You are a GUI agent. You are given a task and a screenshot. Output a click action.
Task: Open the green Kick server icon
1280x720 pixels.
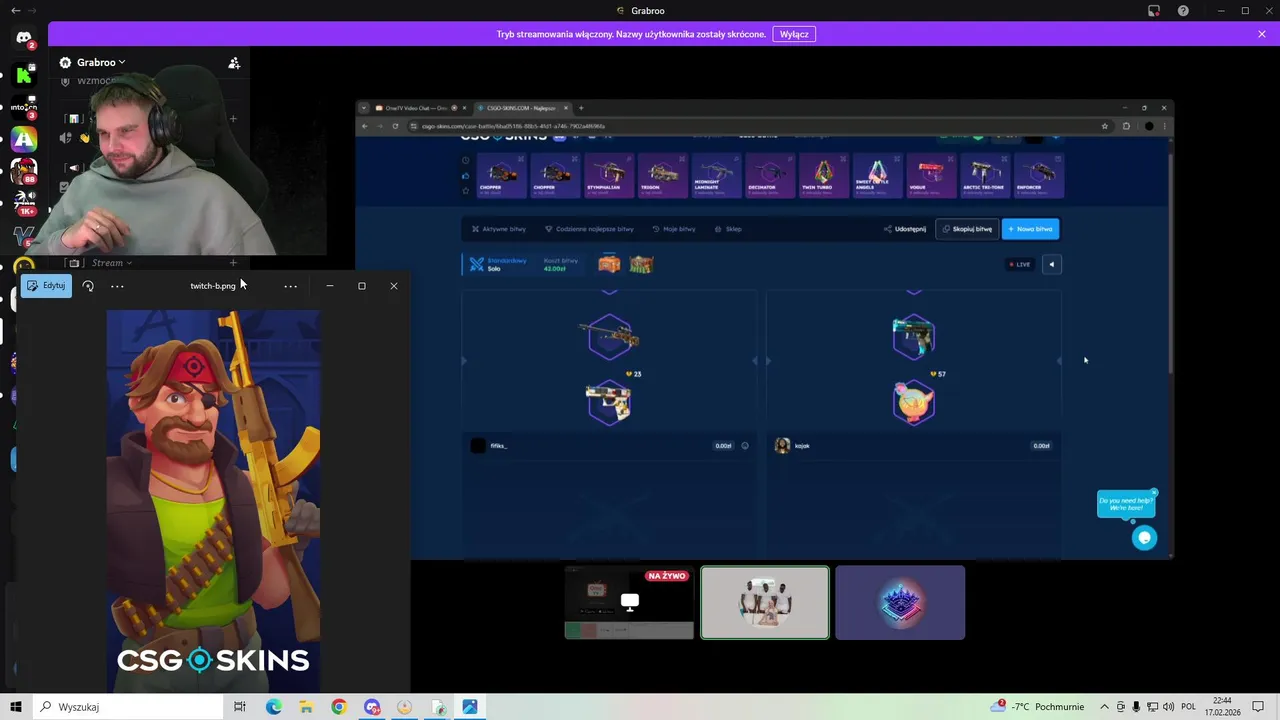(24, 75)
